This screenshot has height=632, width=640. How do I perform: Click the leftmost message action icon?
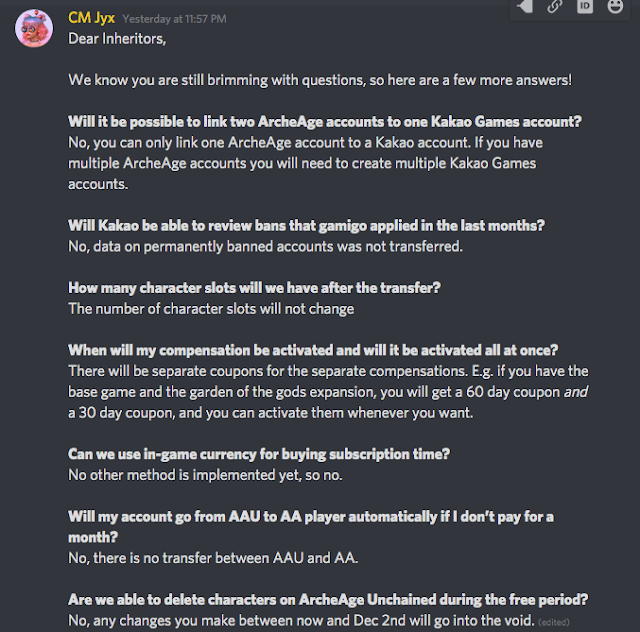[x=525, y=7]
